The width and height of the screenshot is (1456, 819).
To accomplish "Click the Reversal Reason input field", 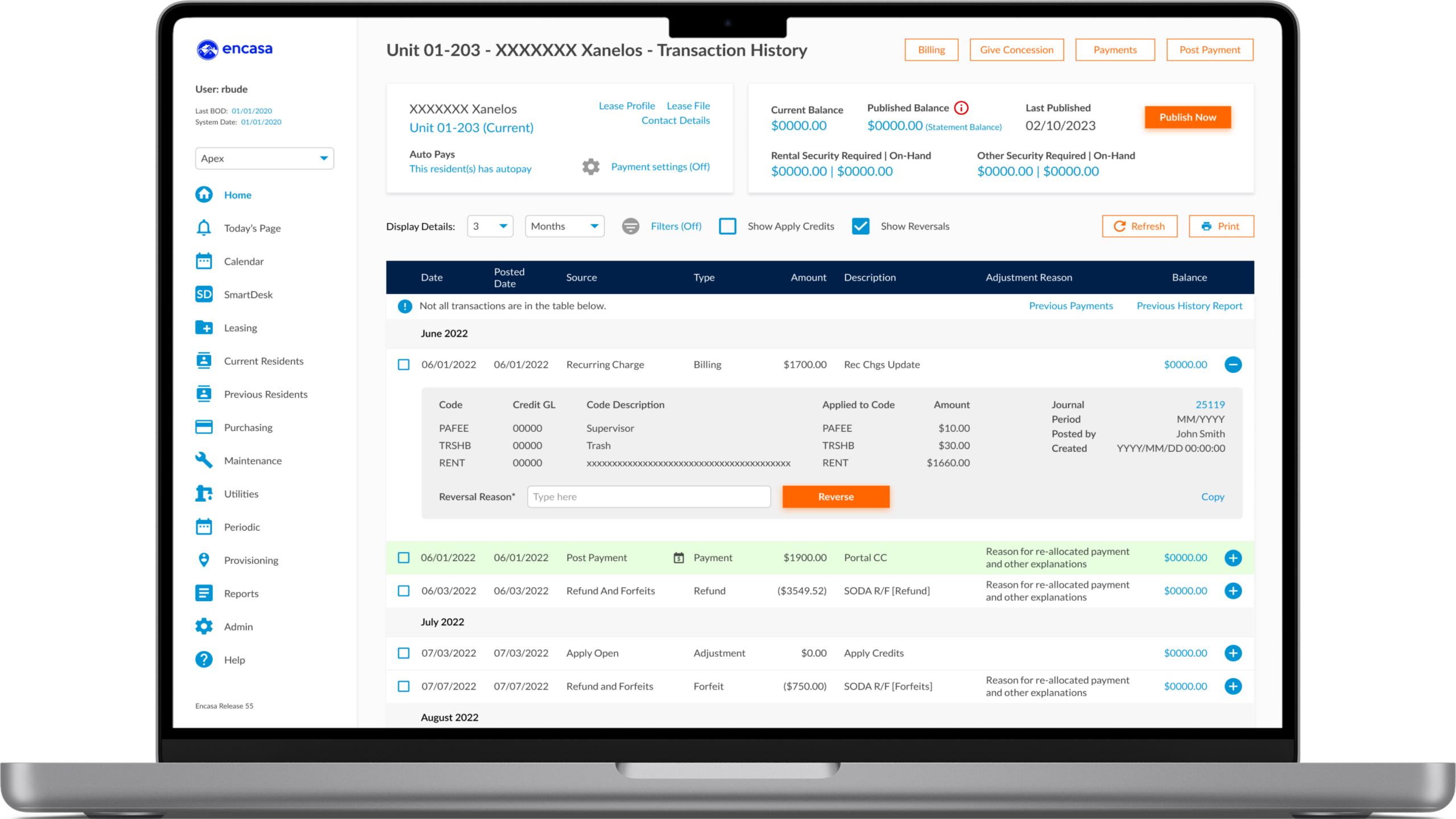I will point(648,497).
